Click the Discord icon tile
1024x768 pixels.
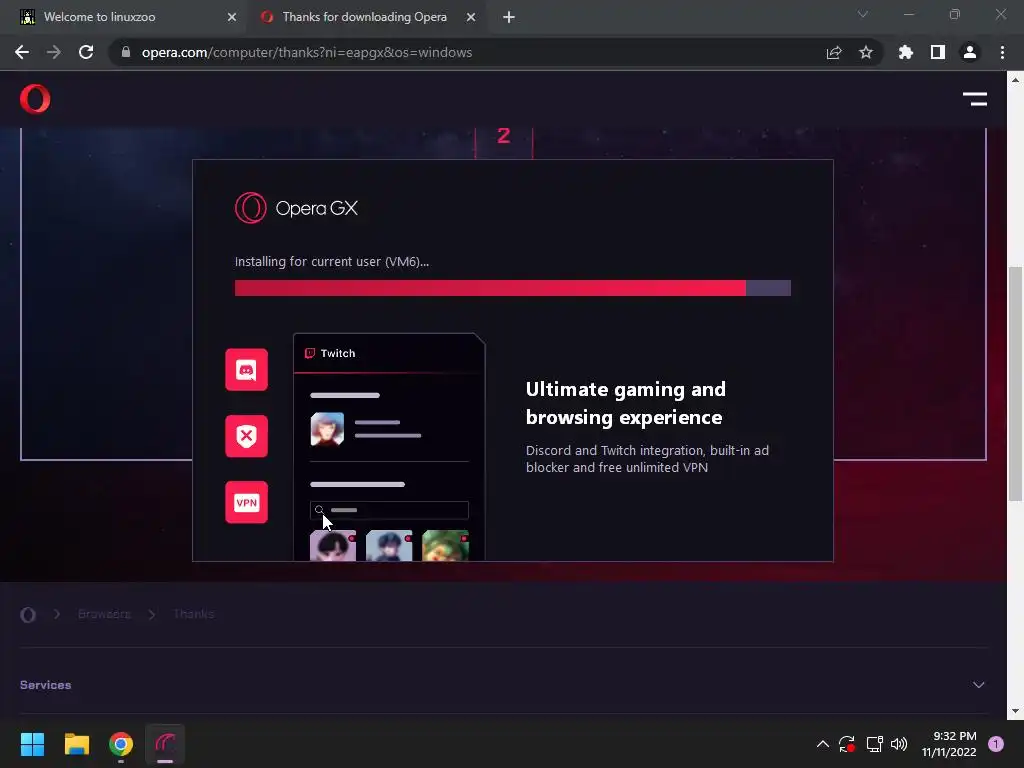pos(246,370)
